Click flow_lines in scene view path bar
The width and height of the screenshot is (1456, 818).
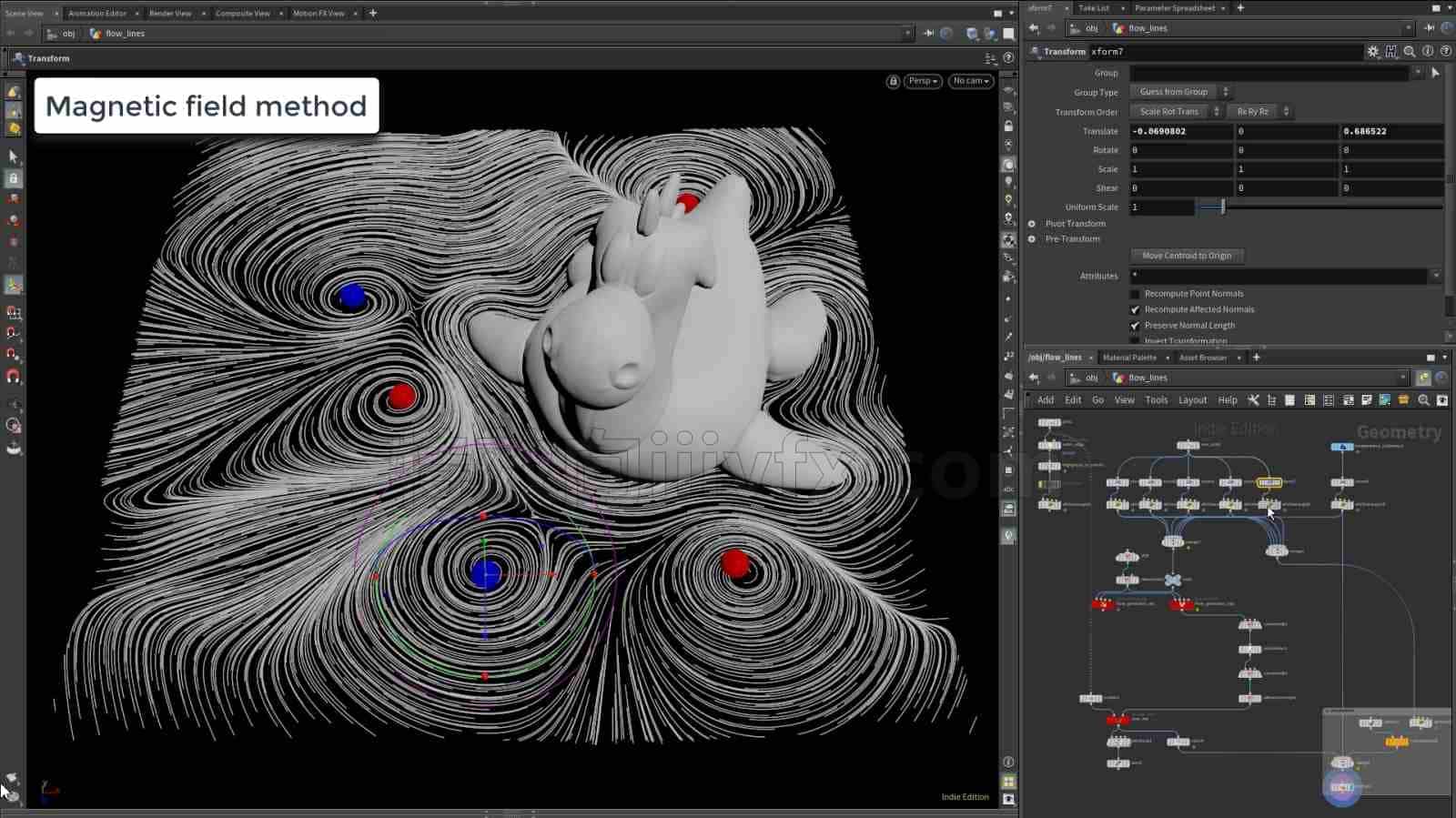point(125,34)
